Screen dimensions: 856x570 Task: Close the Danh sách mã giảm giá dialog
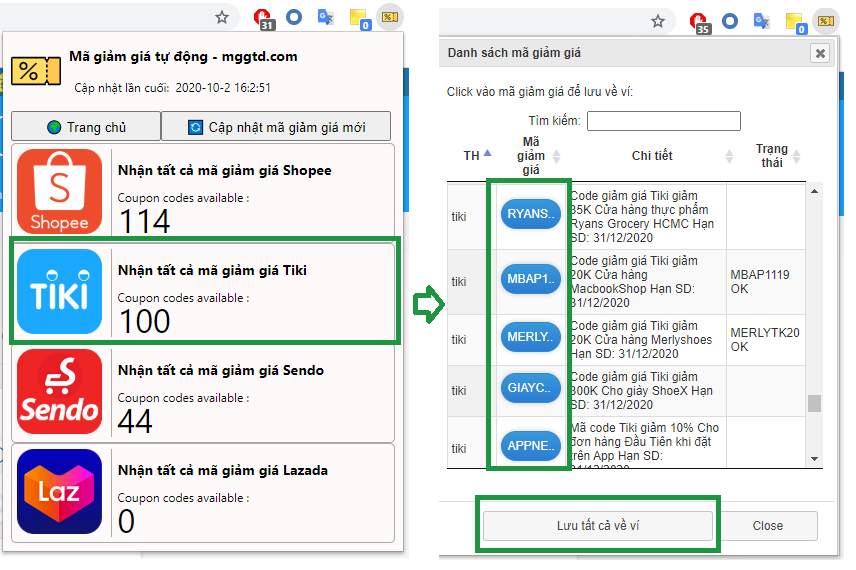(x=820, y=54)
